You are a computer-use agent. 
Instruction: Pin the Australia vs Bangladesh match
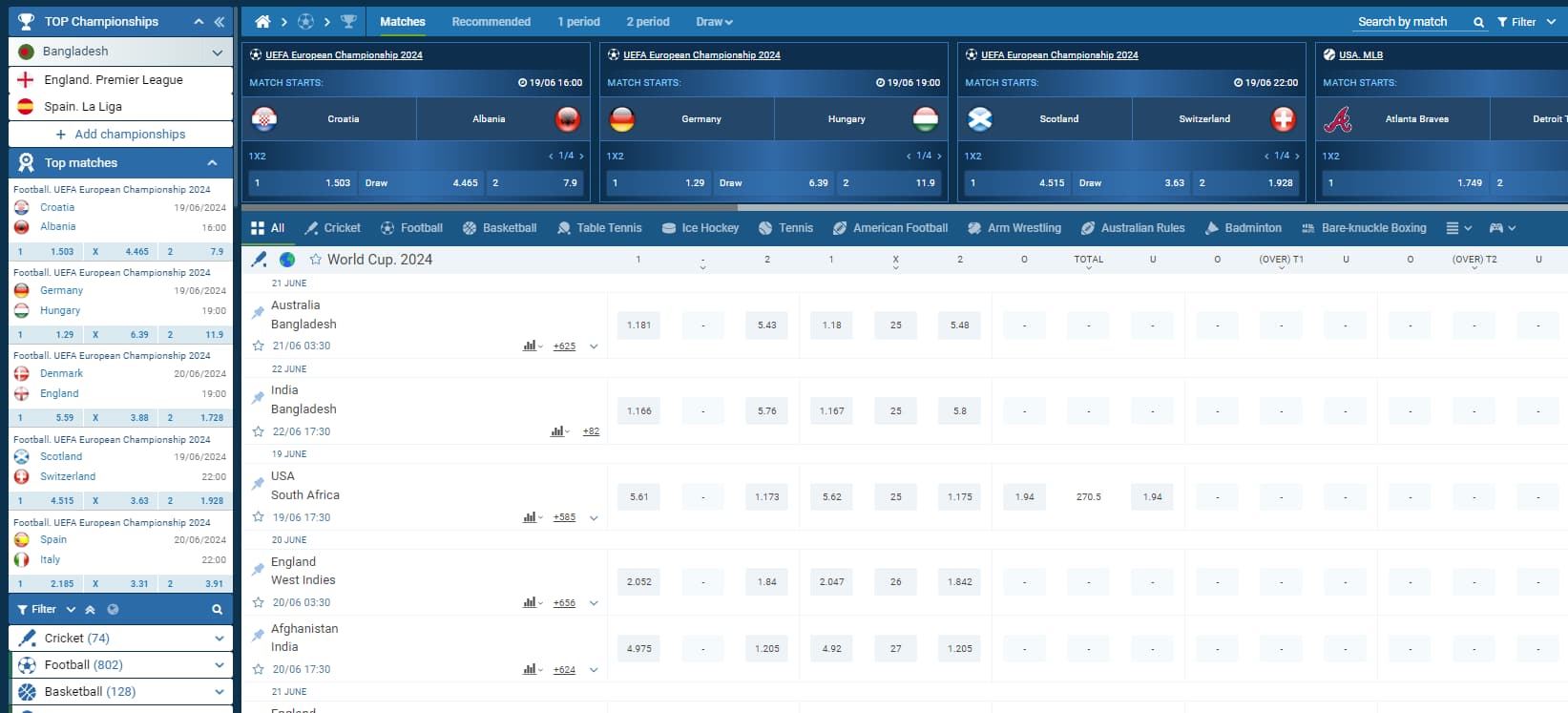pyautogui.click(x=258, y=312)
